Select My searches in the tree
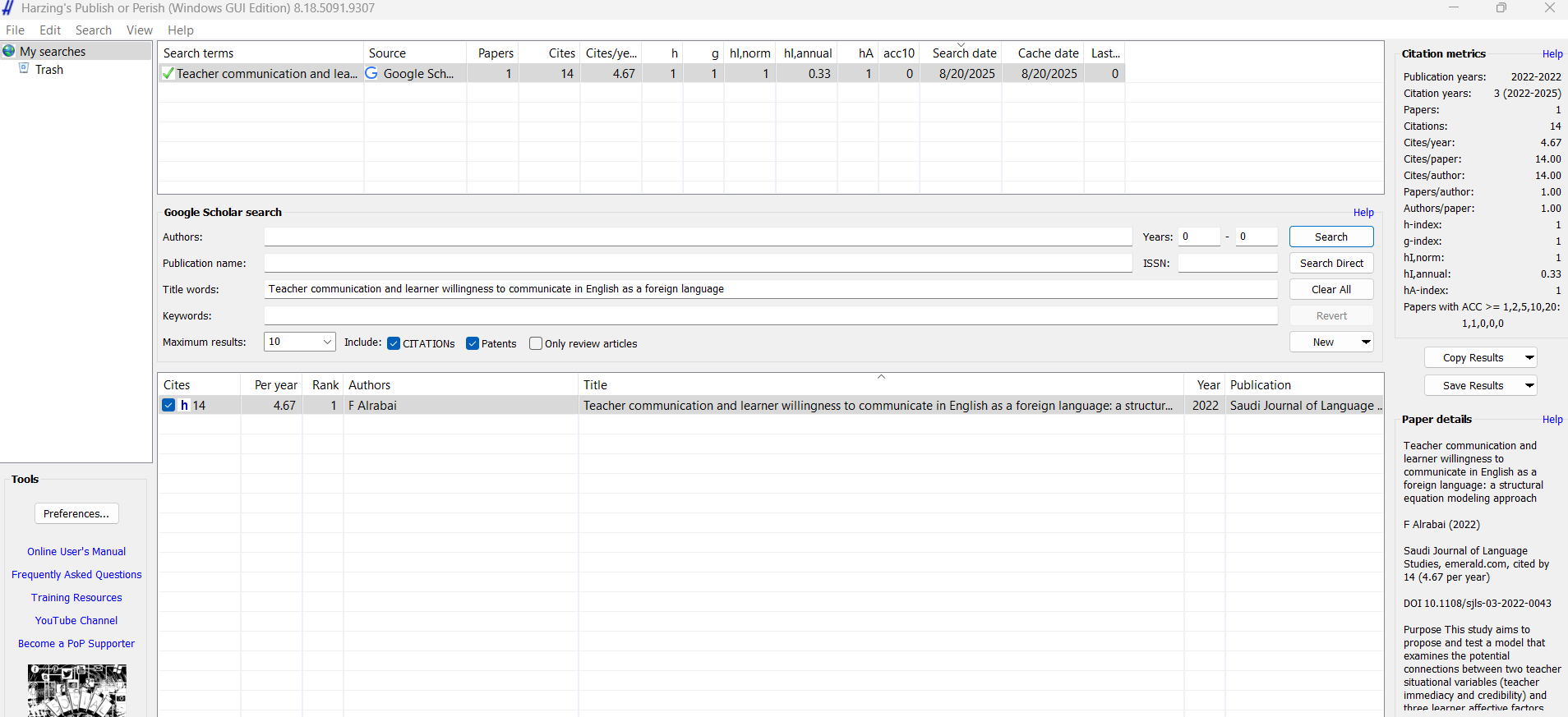Screen dimensions: 1568x717 pyautogui.click(x=53, y=51)
